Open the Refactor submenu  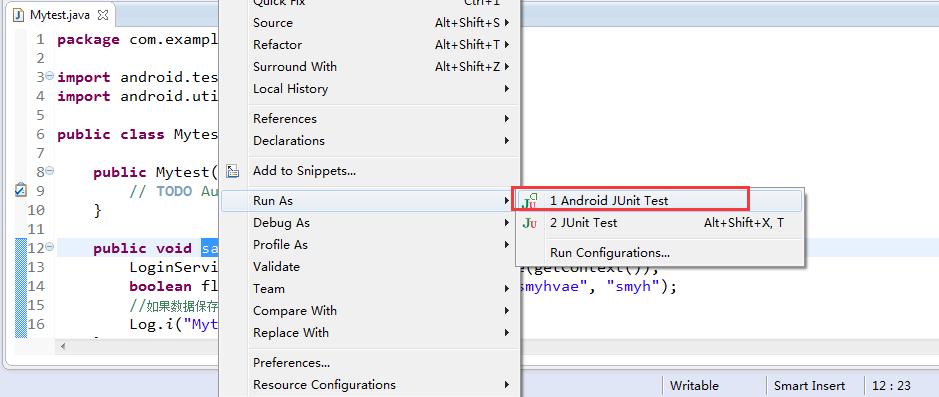click(x=369, y=45)
